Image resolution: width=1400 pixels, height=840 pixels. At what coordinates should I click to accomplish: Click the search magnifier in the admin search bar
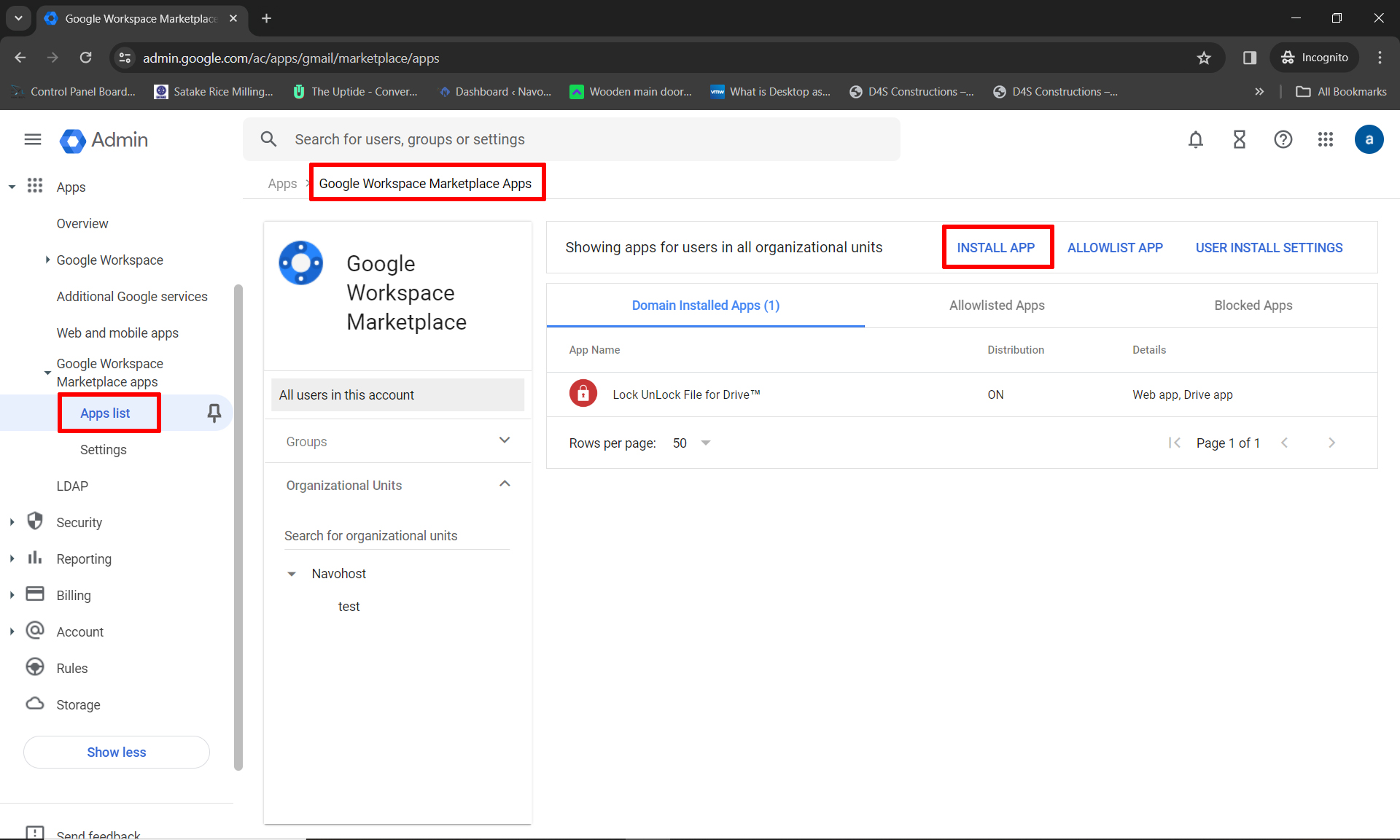268,139
